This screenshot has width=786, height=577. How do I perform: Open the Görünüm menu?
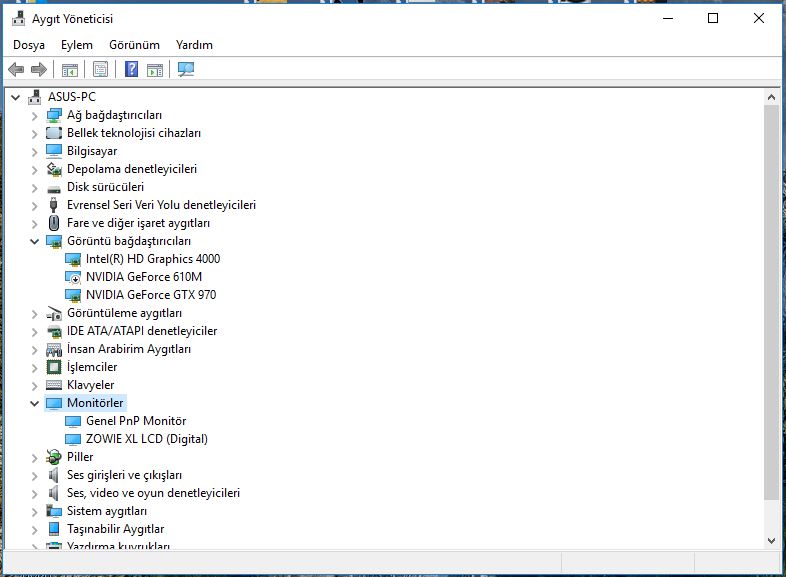[134, 45]
